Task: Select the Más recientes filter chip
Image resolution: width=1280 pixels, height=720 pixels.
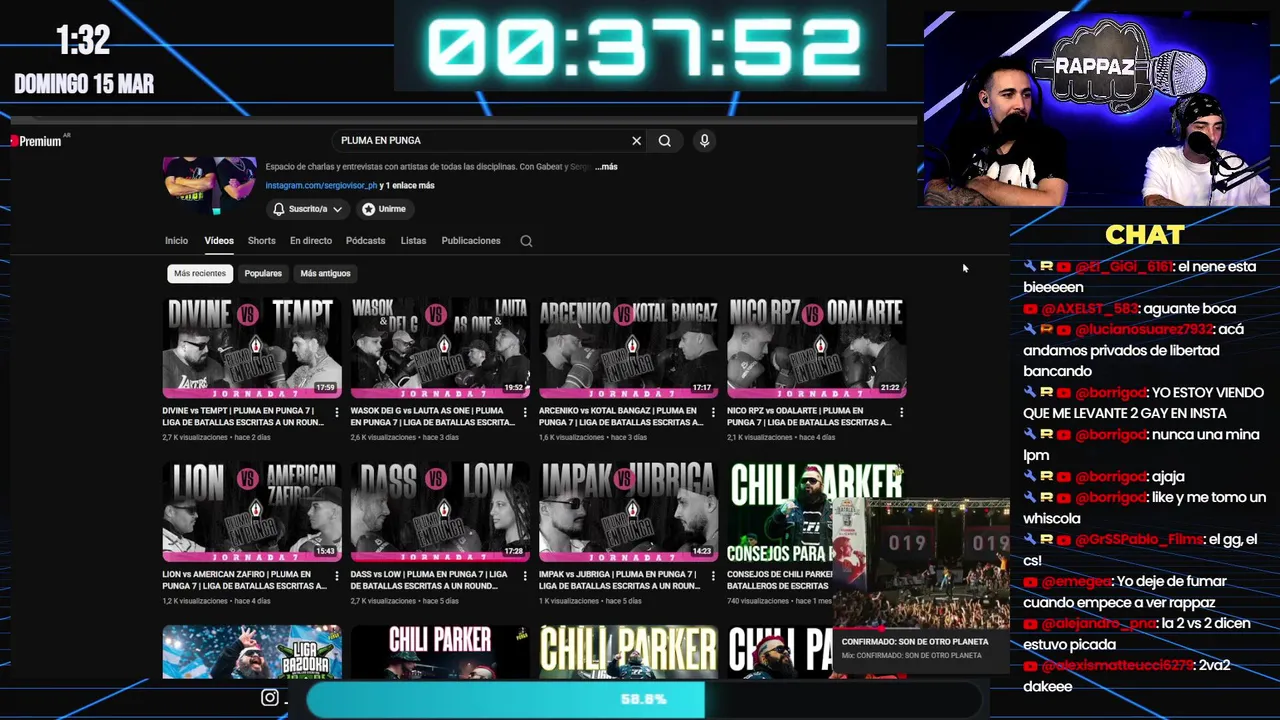Action: (200, 273)
